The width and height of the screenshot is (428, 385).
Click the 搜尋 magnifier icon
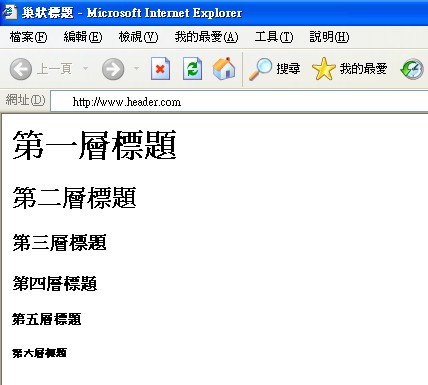(x=260, y=69)
